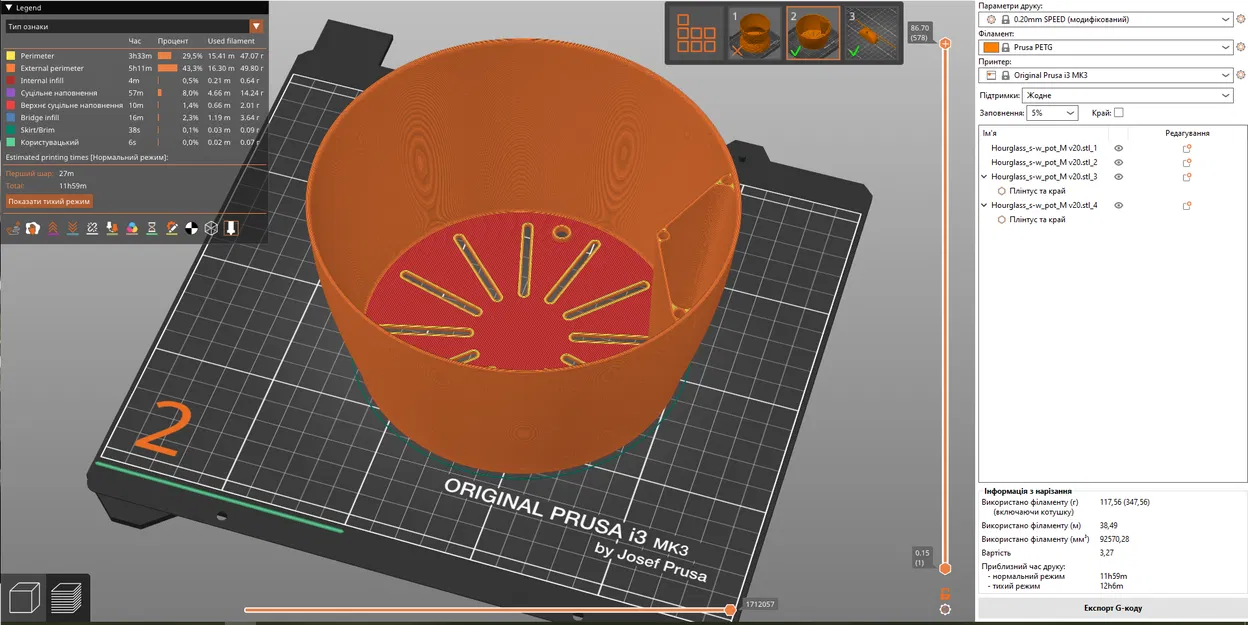Toggle visibility eye for Hourglass_s-w_pot_M v20.stl_3
This screenshot has height=625, width=1248.
1119,177
